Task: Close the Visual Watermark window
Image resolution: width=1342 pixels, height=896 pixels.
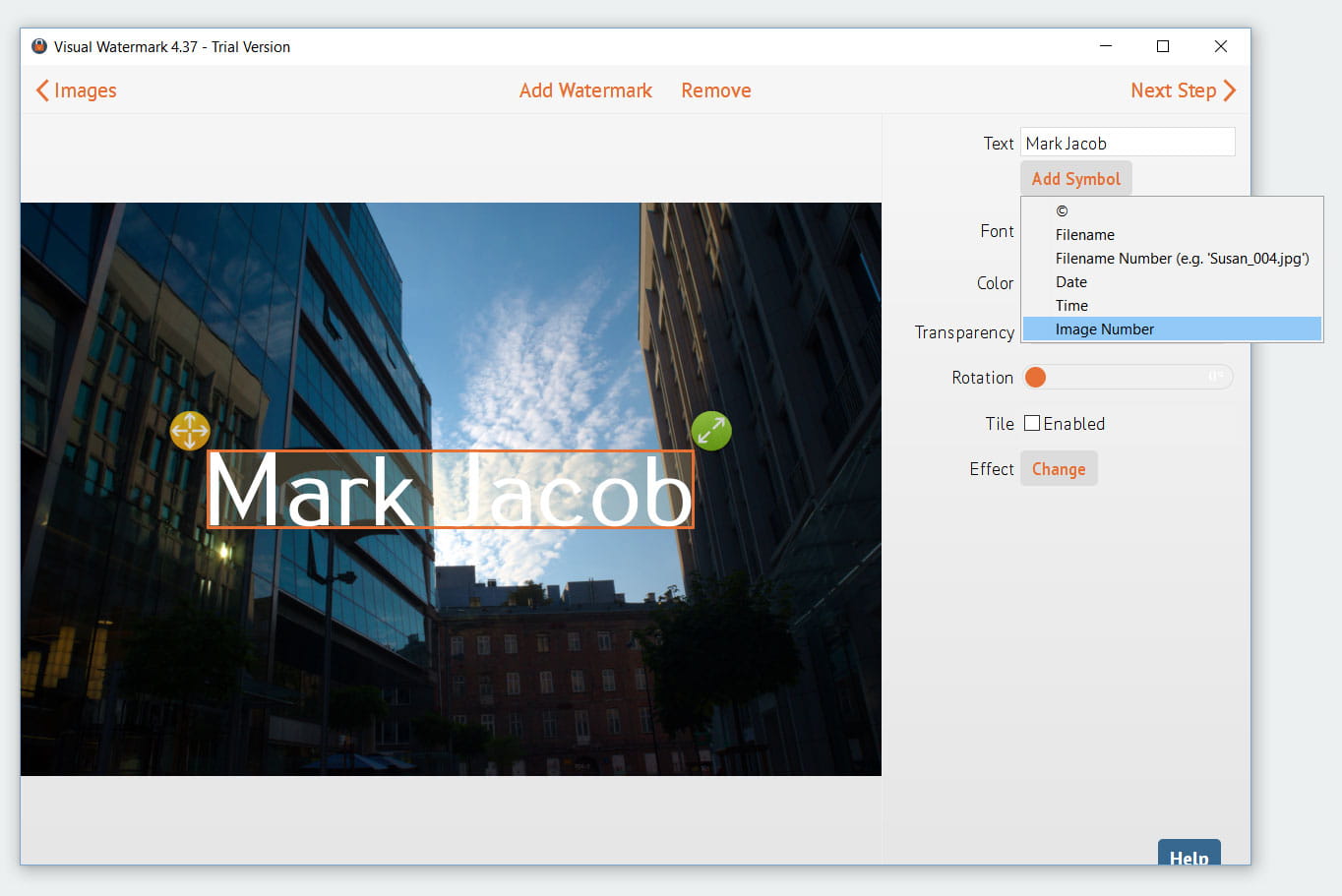Action: pos(1220,46)
